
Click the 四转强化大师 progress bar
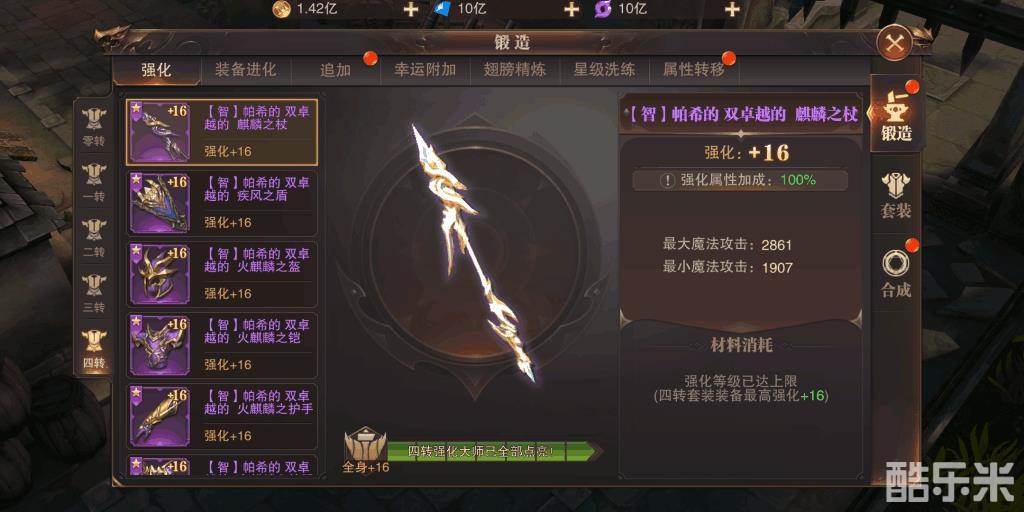tap(493, 451)
